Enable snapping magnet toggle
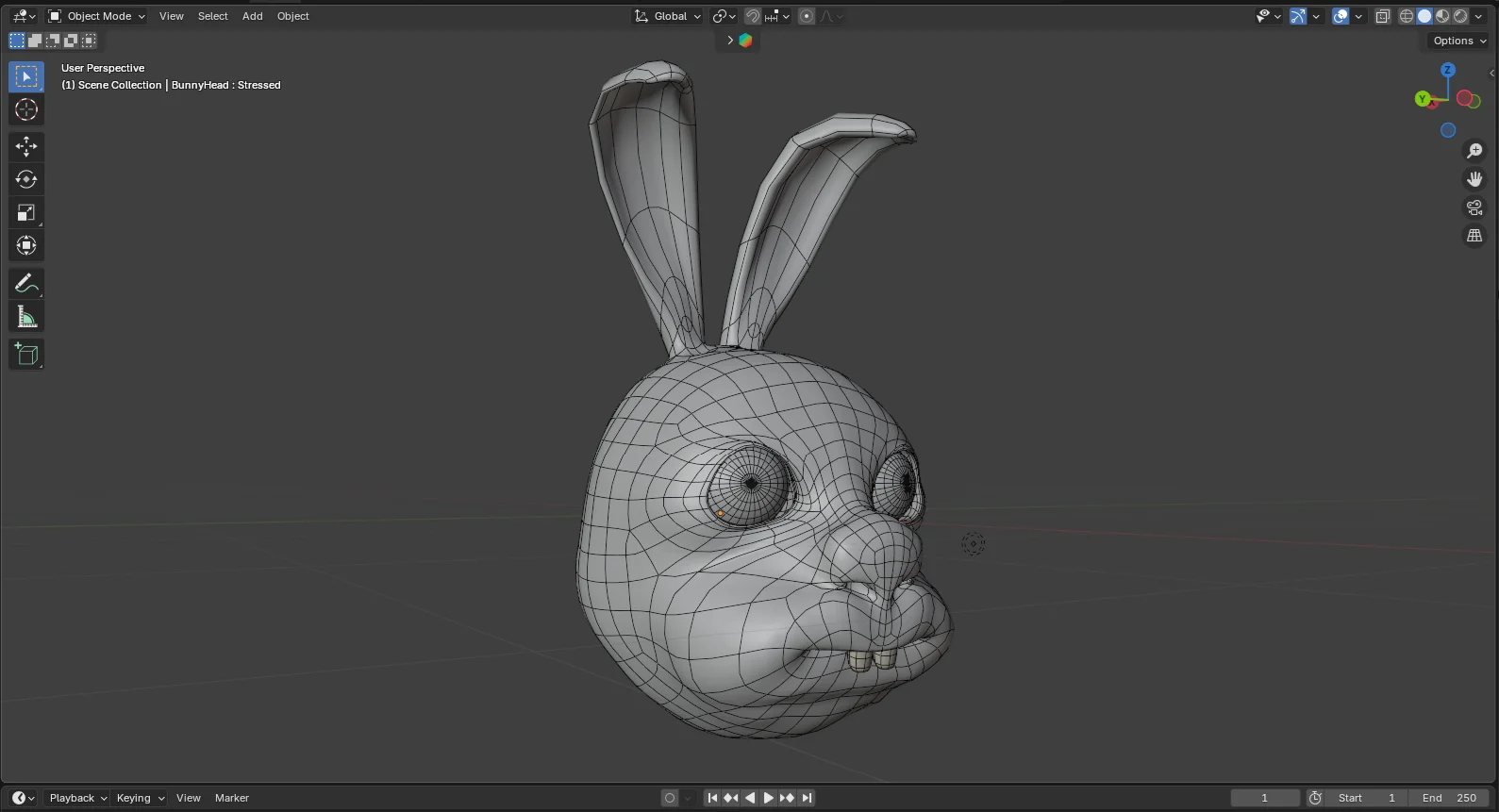This screenshot has width=1499, height=812. coord(753,16)
